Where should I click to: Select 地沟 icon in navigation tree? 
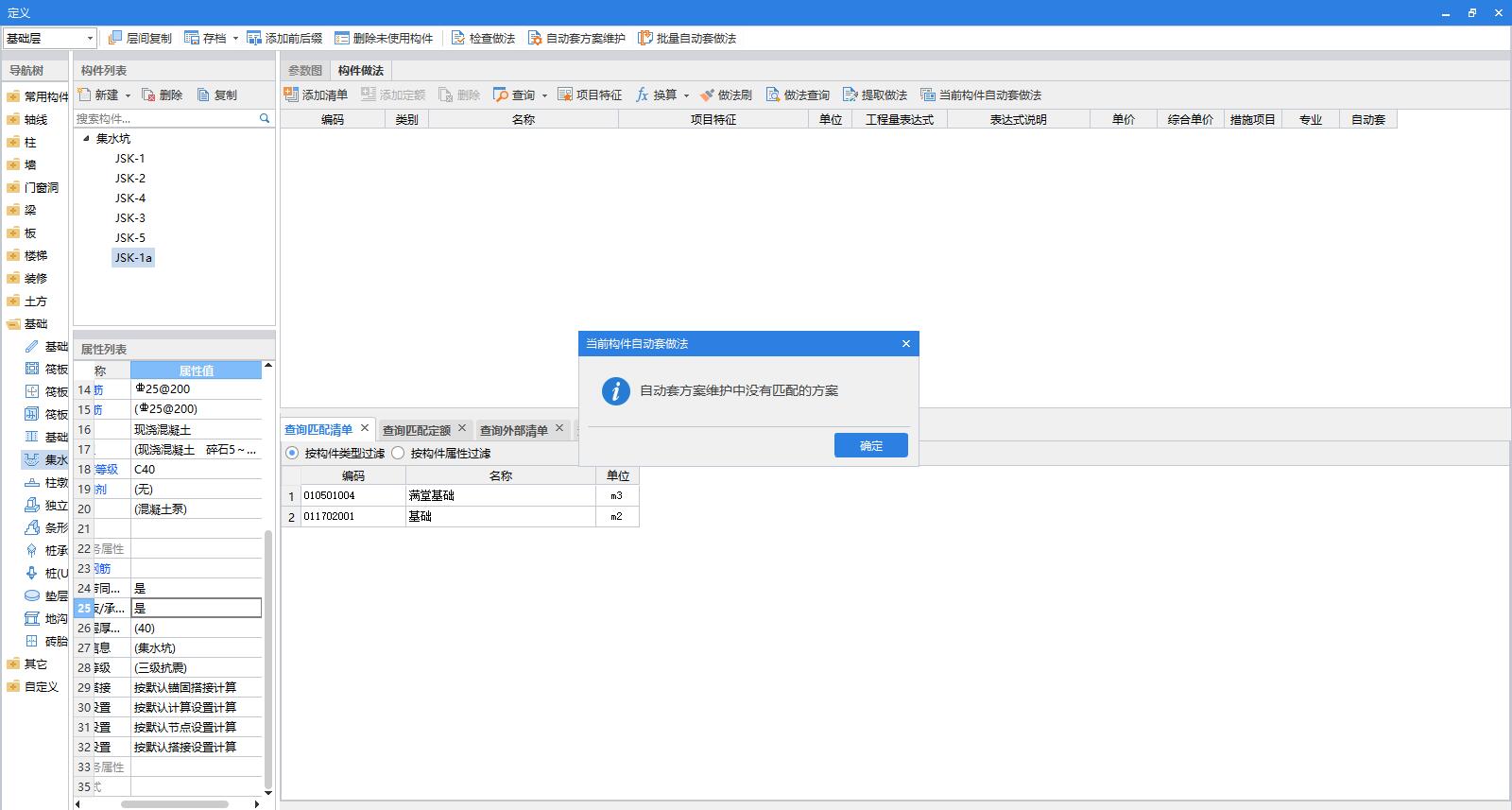[32, 618]
